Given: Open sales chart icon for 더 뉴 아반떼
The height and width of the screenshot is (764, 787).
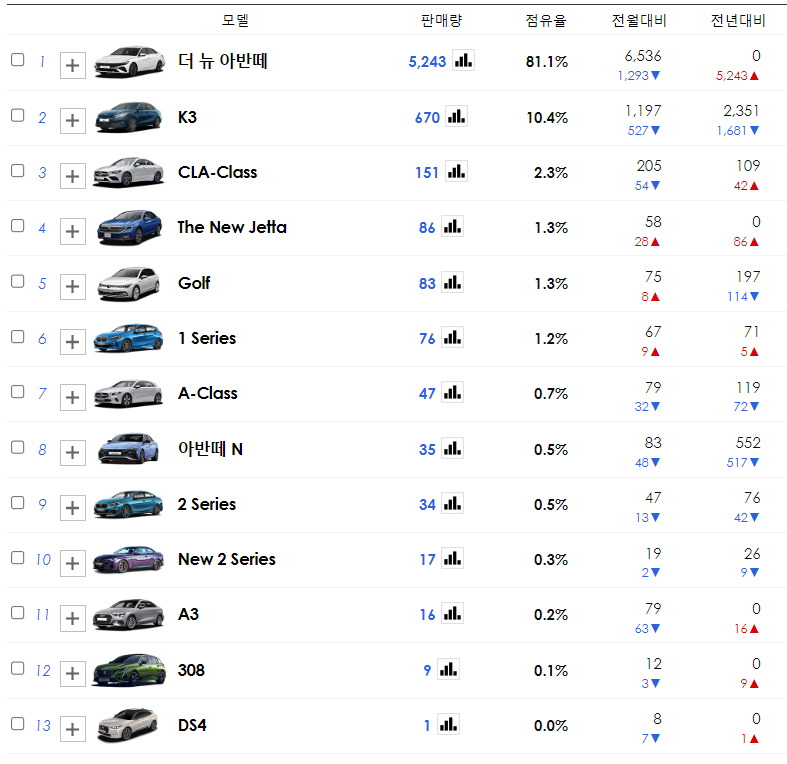Looking at the screenshot, I should pyautogui.click(x=463, y=61).
